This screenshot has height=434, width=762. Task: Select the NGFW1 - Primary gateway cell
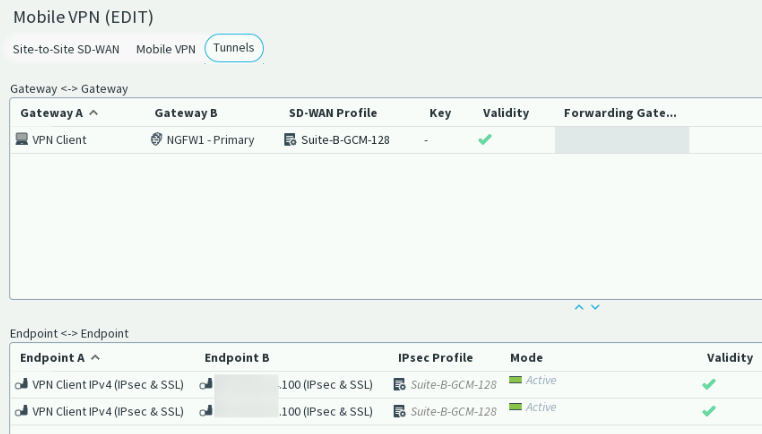point(210,140)
